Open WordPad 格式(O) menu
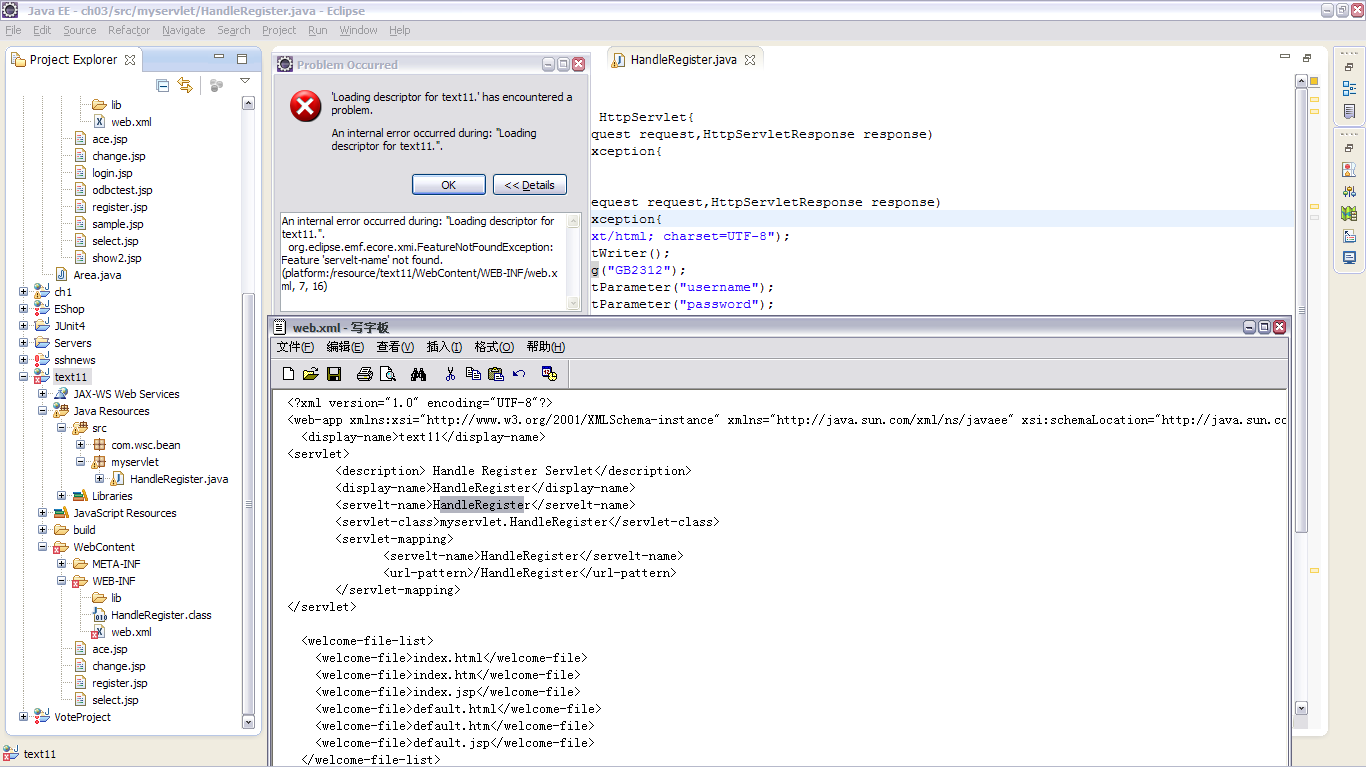 coord(494,347)
